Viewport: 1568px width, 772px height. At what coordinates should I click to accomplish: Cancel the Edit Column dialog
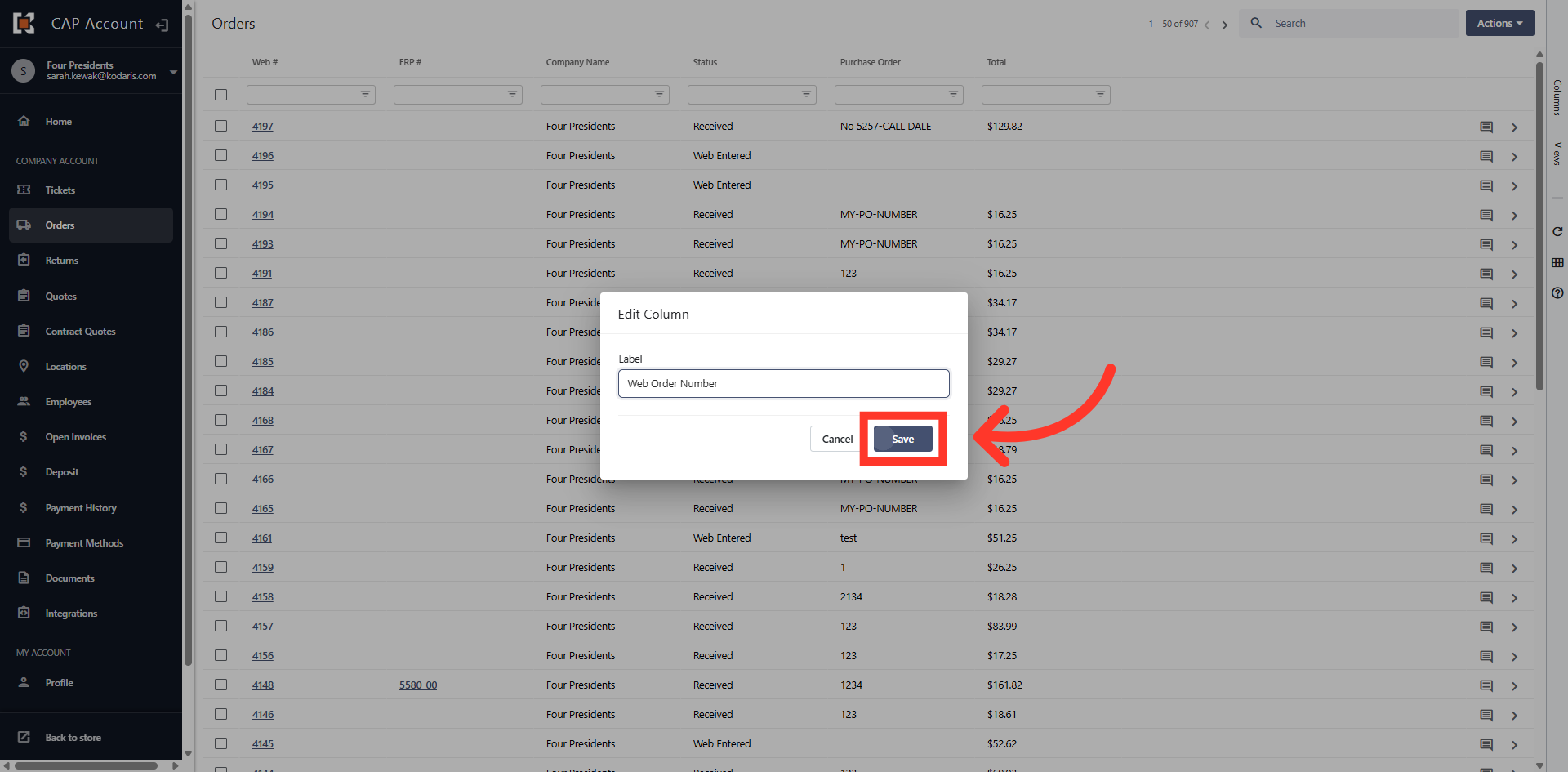837,439
